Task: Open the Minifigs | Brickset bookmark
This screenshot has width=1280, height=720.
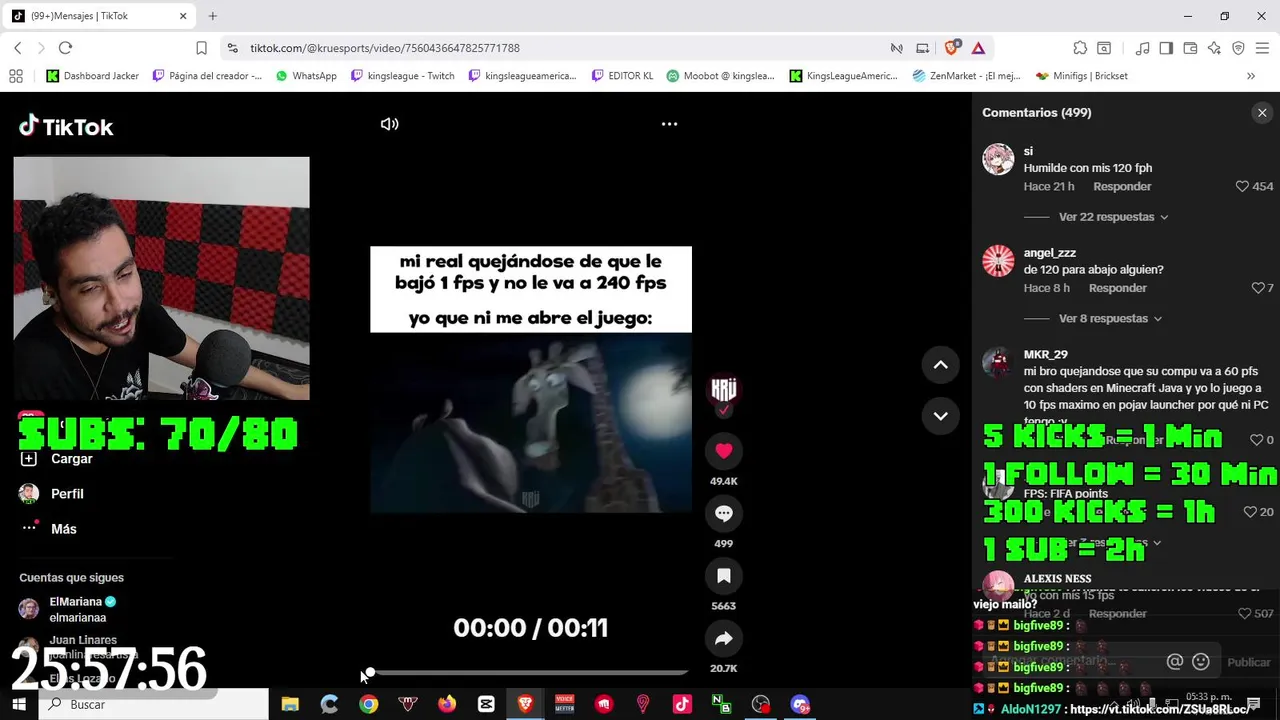Action: 1082,76
